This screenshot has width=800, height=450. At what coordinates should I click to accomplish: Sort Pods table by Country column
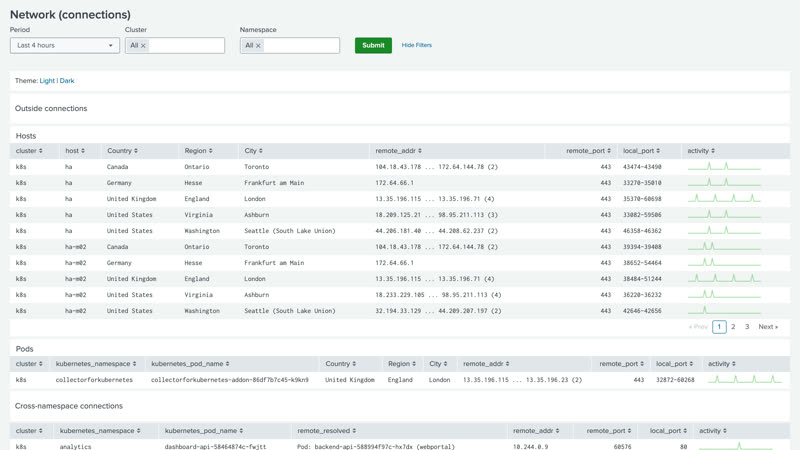pos(341,364)
